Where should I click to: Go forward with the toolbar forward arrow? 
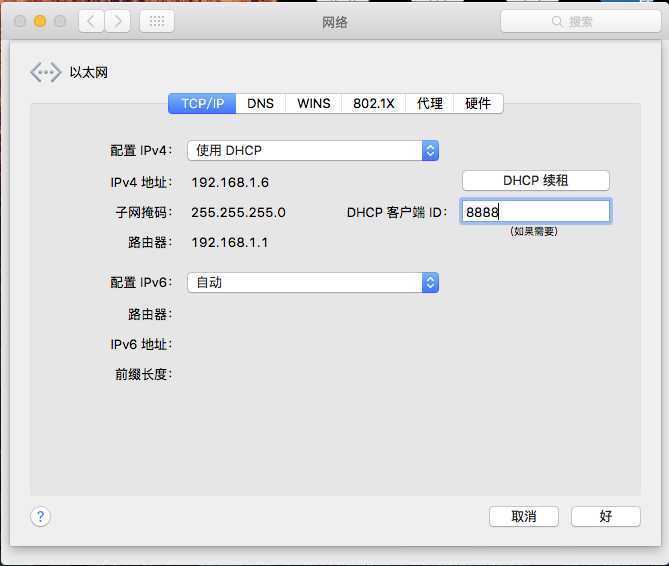(117, 21)
